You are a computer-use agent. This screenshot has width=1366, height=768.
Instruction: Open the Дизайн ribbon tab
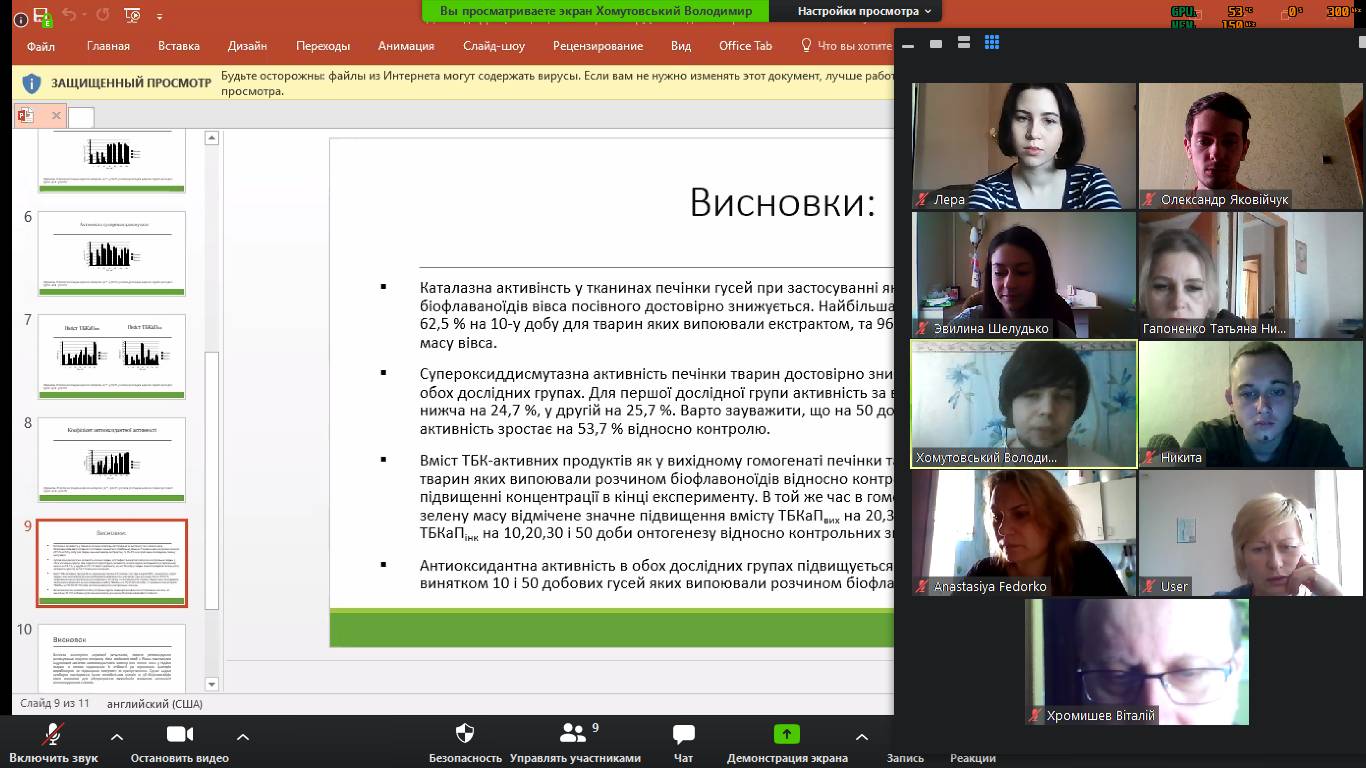point(247,46)
